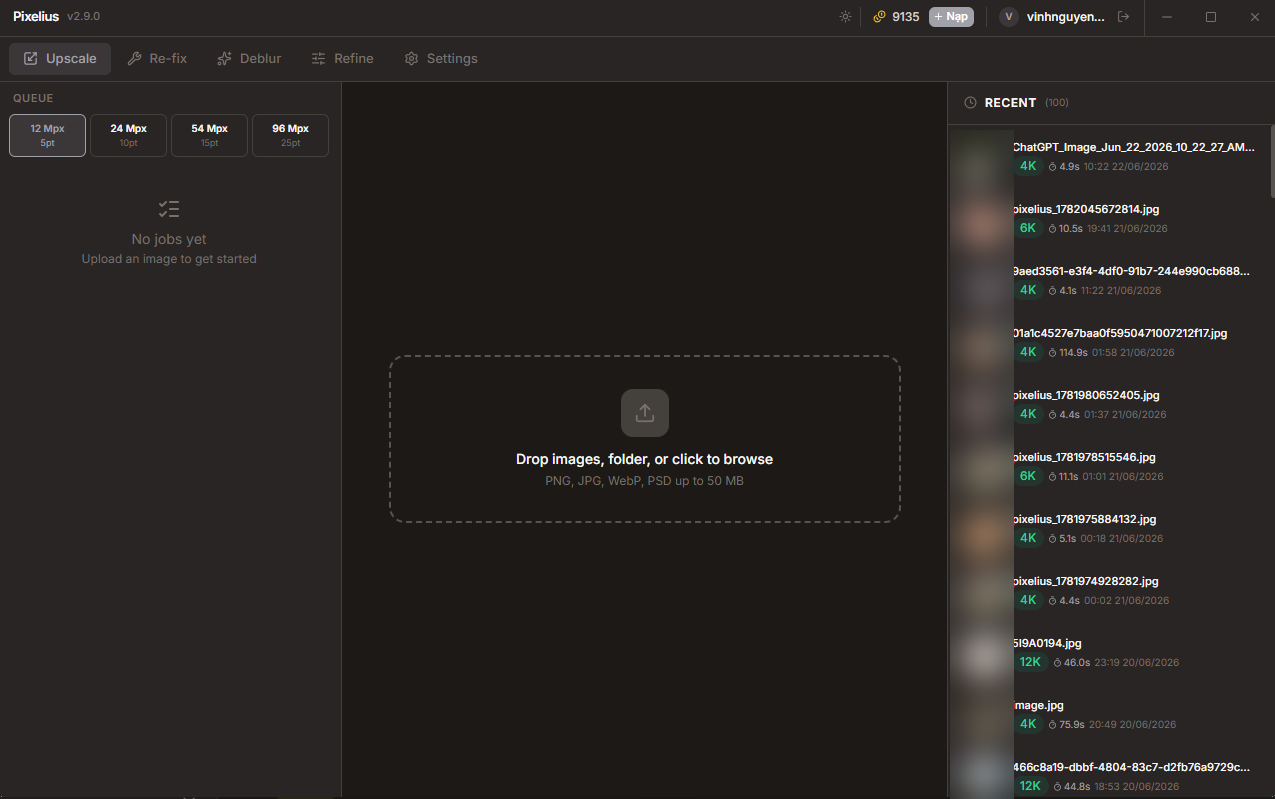This screenshot has height=799, width=1275.
Task: Click the drop images browse area
Action: pyautogui.click(x=645, y=439)
